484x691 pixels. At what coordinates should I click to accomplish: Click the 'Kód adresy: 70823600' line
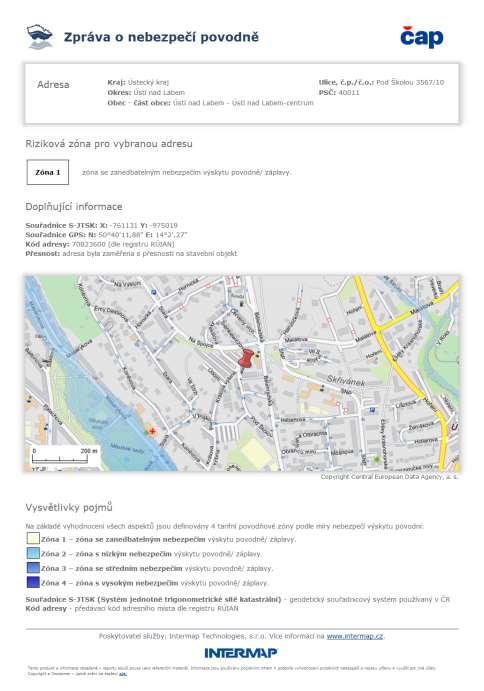click(x=100, y=244)
